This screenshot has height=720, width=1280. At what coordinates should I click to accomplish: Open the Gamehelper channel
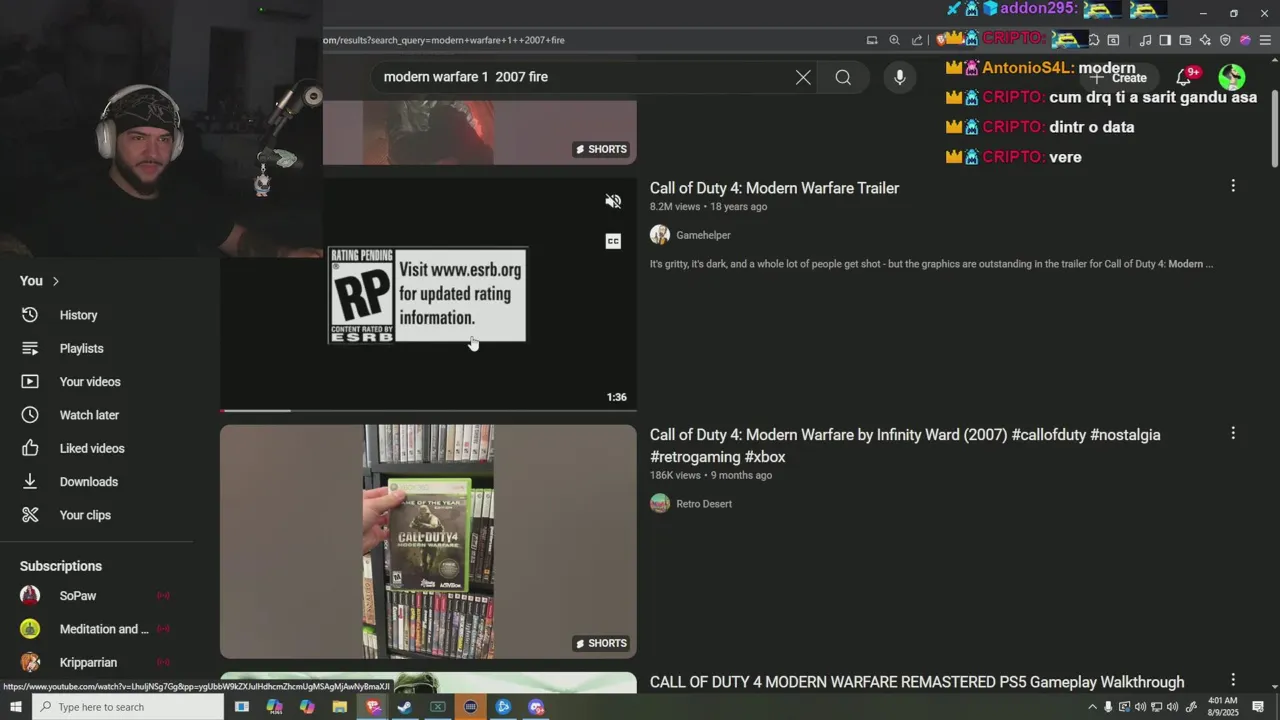tap(703, 235)
